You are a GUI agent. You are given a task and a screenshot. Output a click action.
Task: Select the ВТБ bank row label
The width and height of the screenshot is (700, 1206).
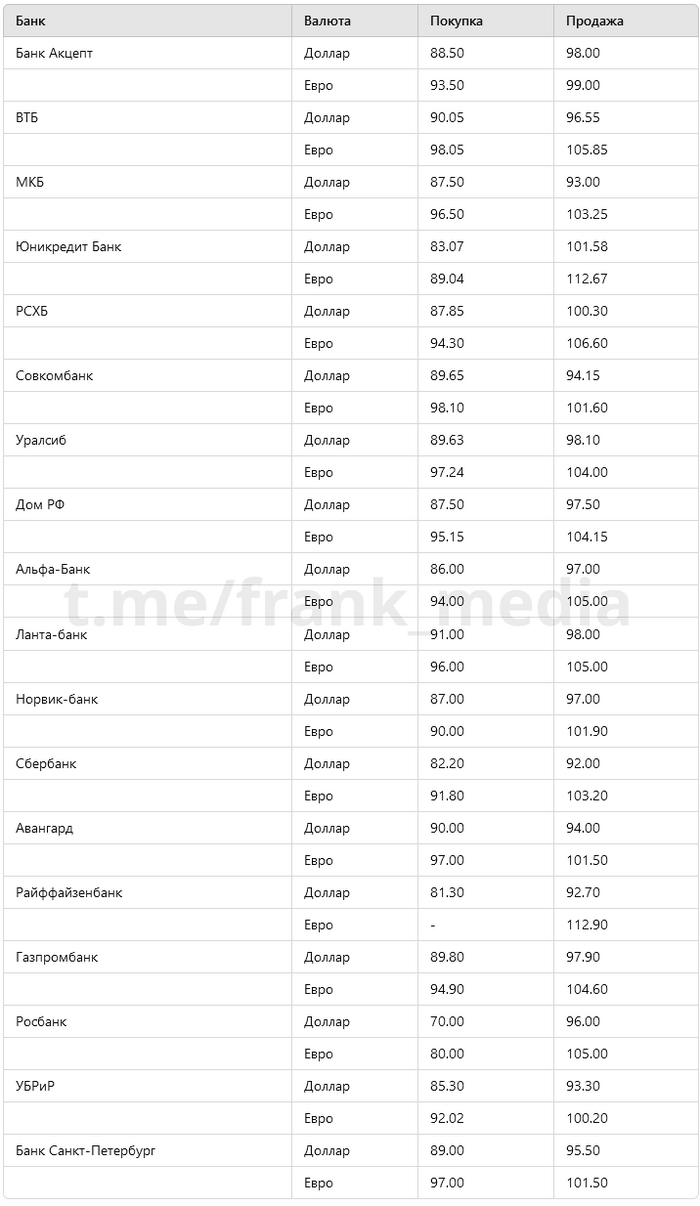27,117
